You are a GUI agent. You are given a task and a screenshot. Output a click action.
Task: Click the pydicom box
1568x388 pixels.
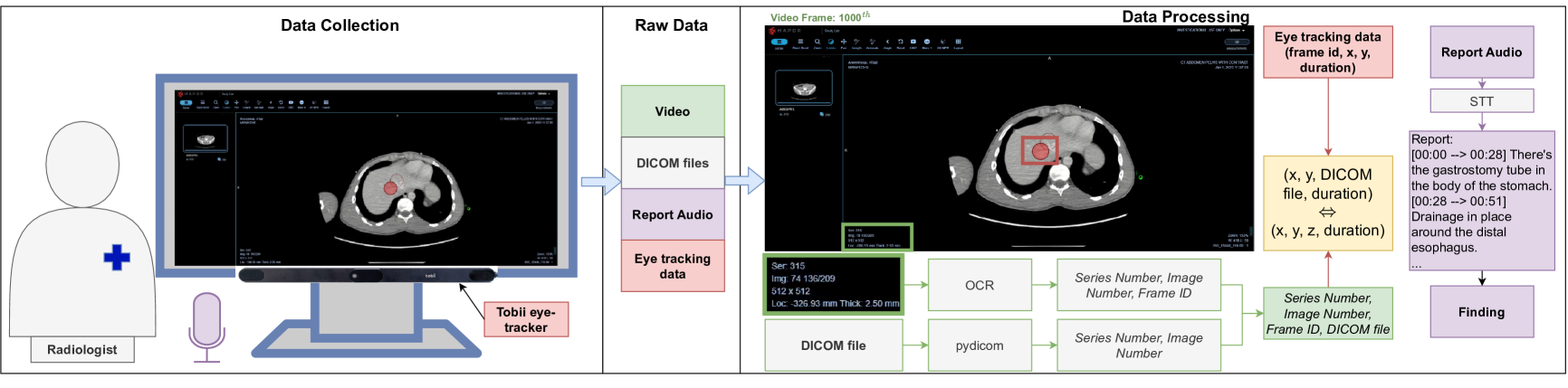(980, 345)
